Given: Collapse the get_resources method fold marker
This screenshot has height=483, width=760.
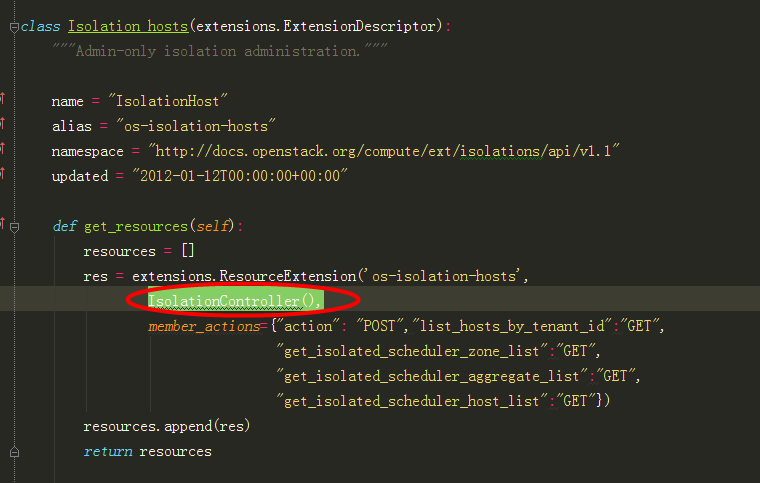Looking at the screenshot, I should (15, 227).
